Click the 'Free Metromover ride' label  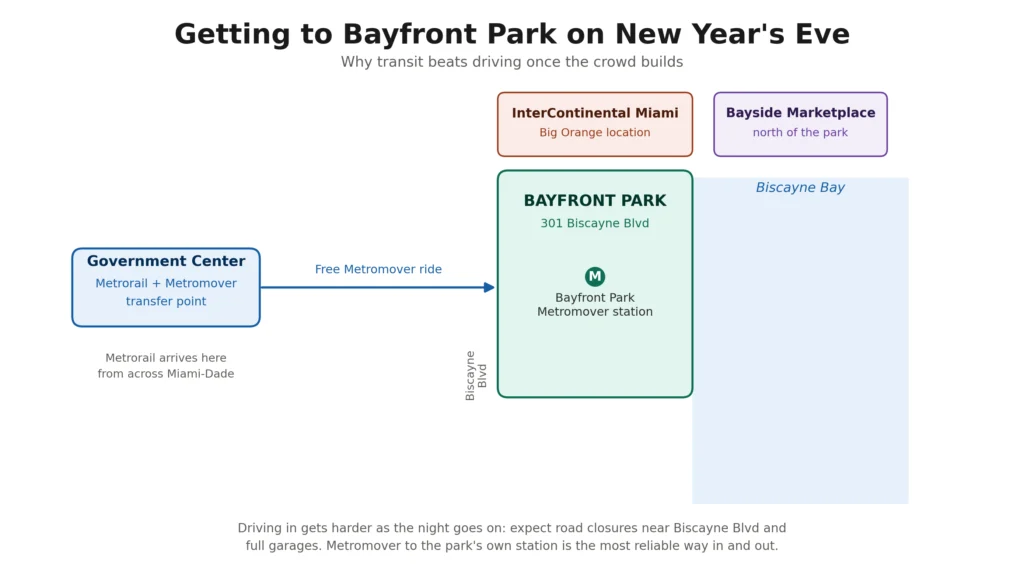coord(378,269)
